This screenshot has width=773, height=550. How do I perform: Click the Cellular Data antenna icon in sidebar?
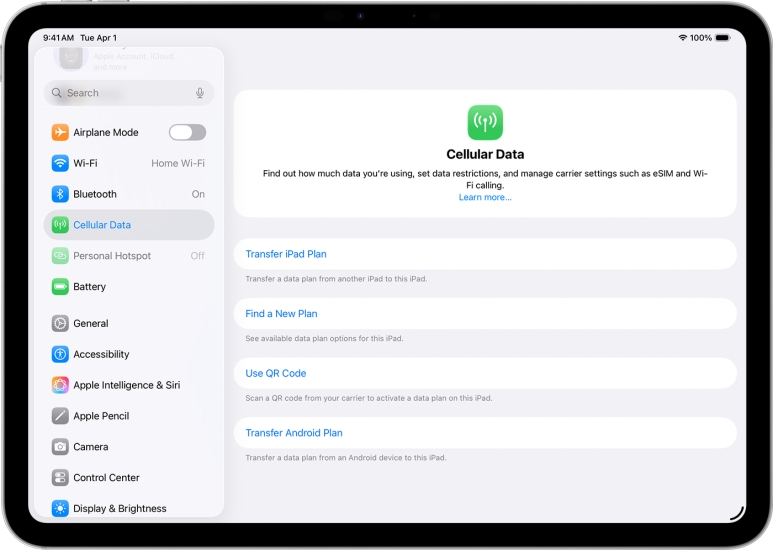(x=60, y=225)
